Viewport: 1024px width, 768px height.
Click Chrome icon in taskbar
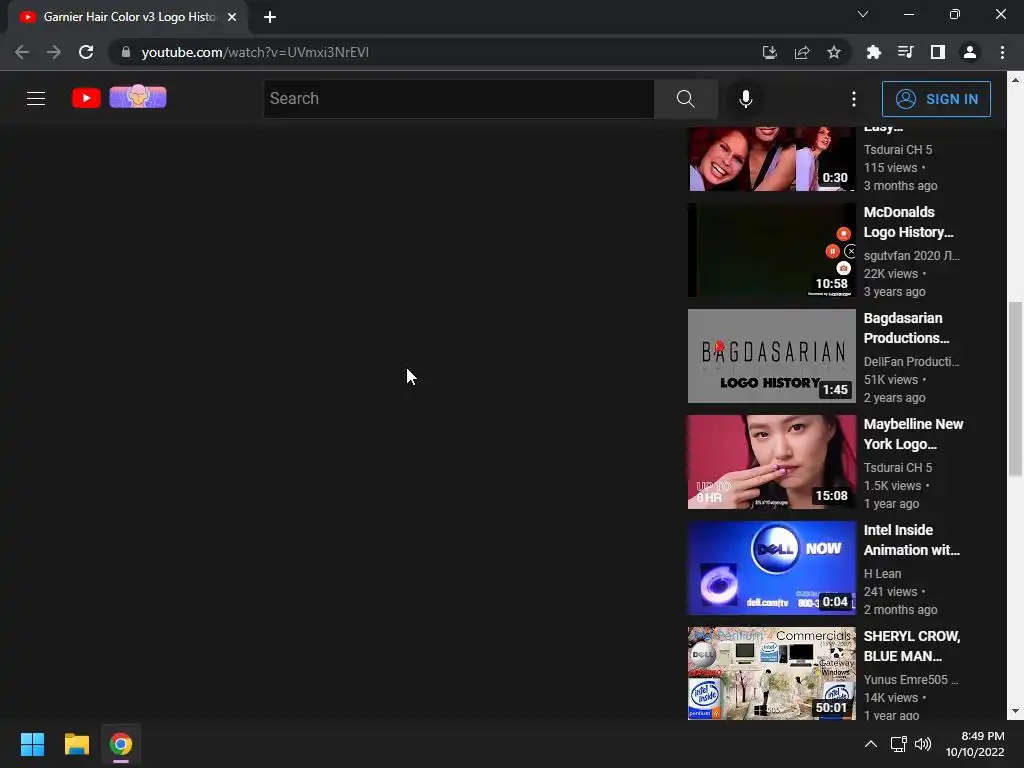click(x=121, y=744)
